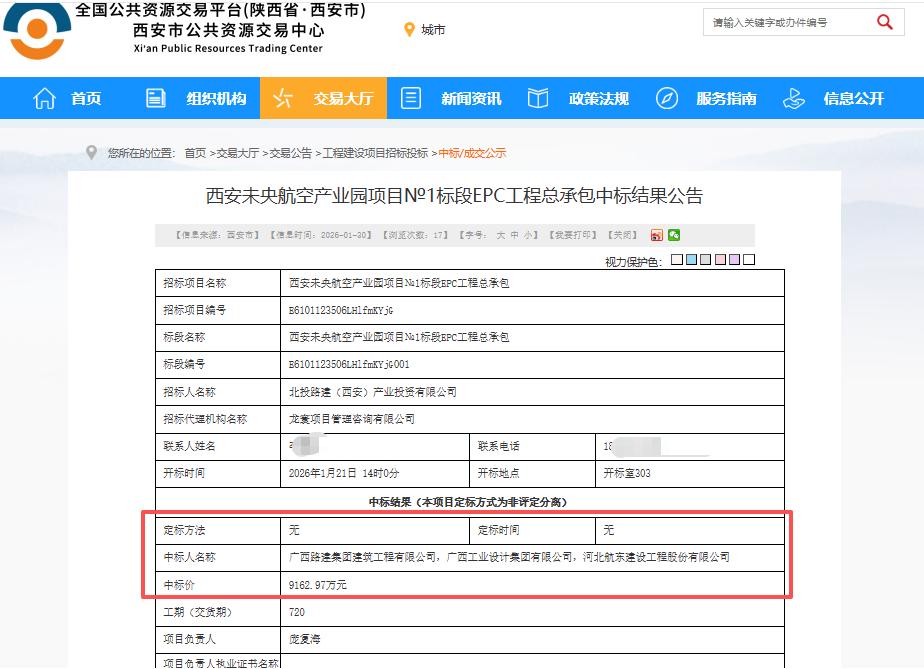Select the 新闻资讯 news icon
924x669 pixels.
(410, 97)
